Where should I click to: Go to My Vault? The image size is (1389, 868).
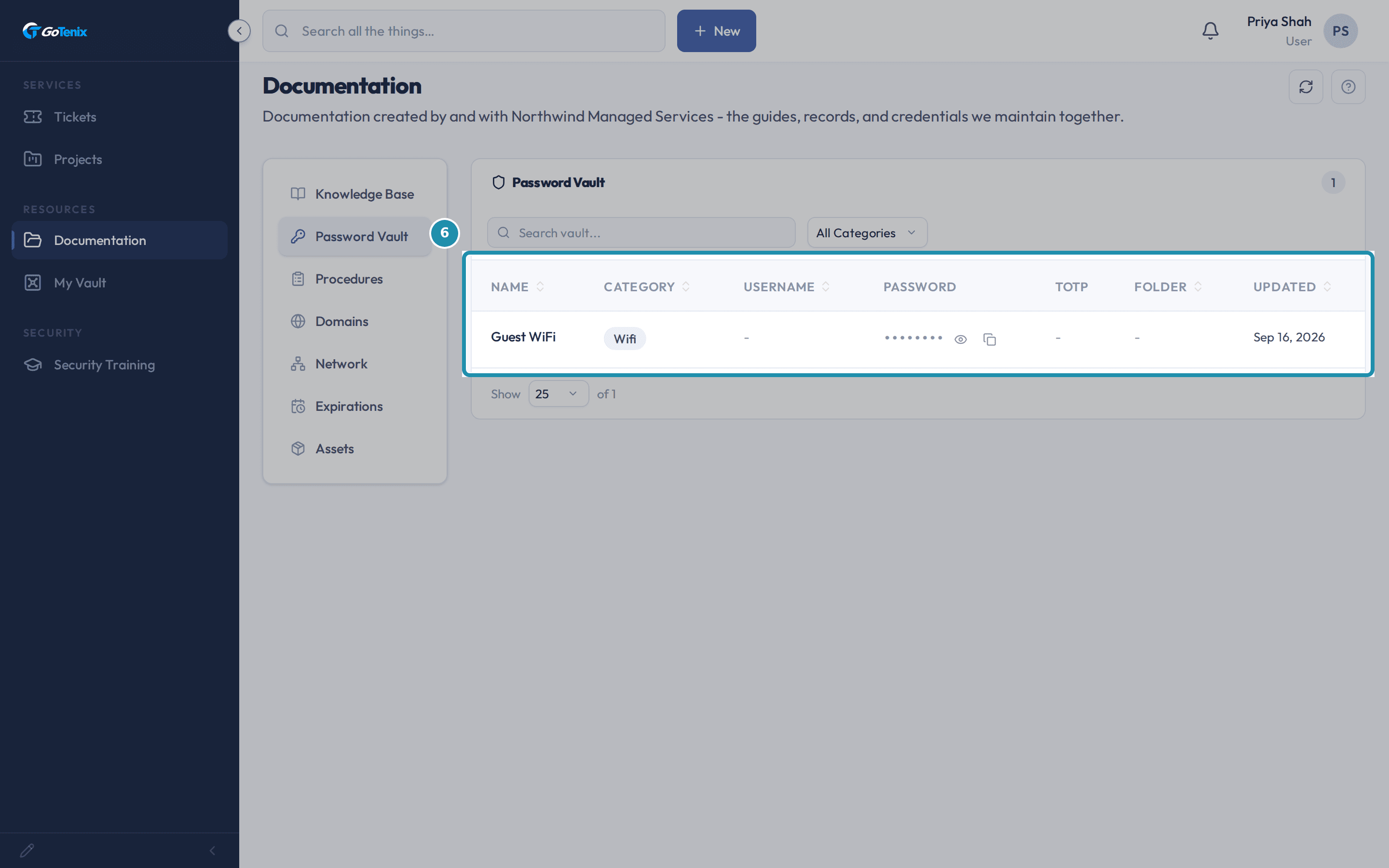[x=120, y=283]
